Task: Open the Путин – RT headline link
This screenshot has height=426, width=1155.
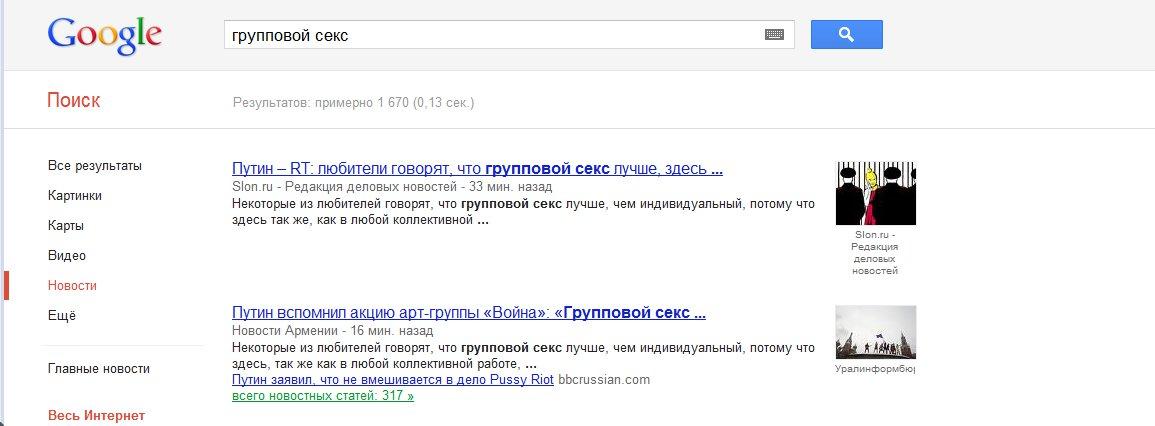Action: (x=477, y=169)
